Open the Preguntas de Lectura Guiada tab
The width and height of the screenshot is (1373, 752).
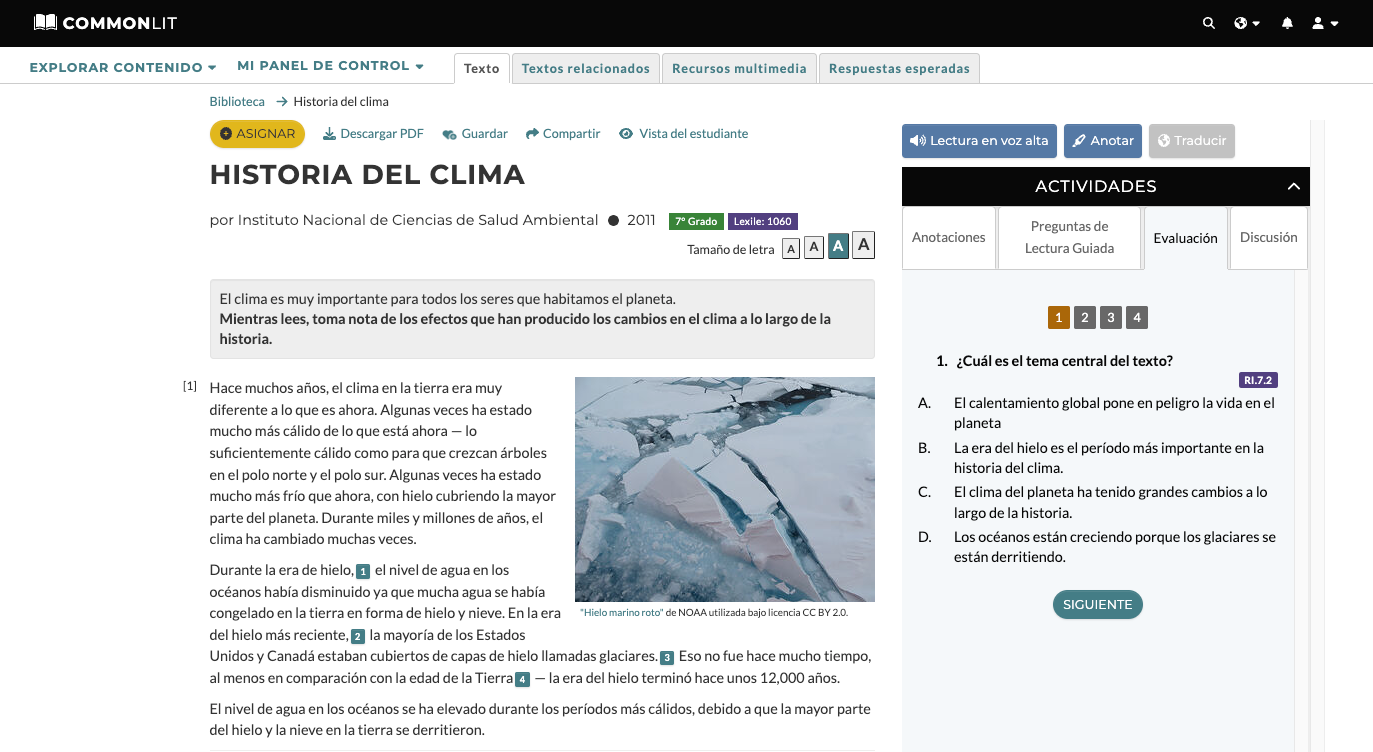[x=1069, y=238]
